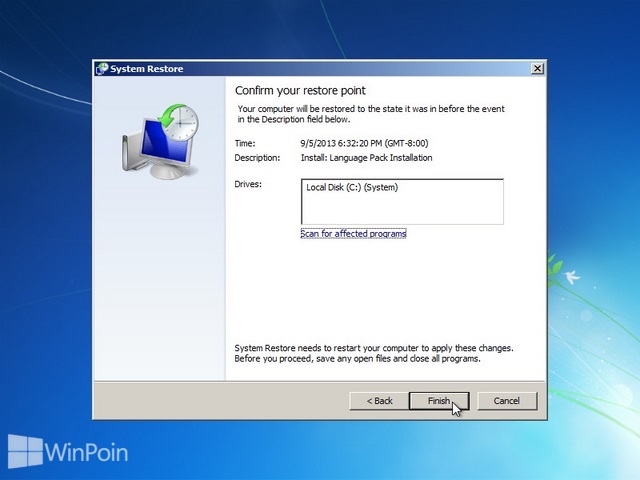Open Scan for affected programs link
The image size is (640, 480).
click(x=353, y=234)
